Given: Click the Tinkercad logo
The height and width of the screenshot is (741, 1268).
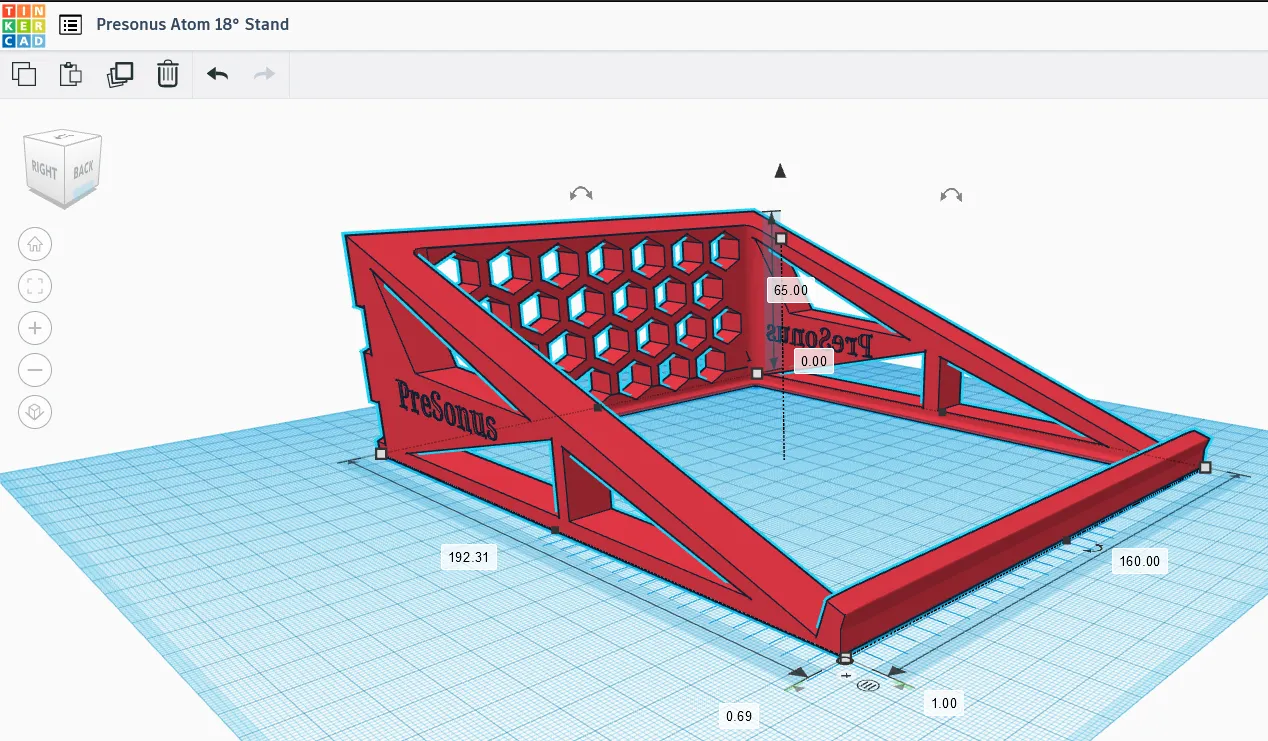Looking at the screenshot, I should coord(23,25).
